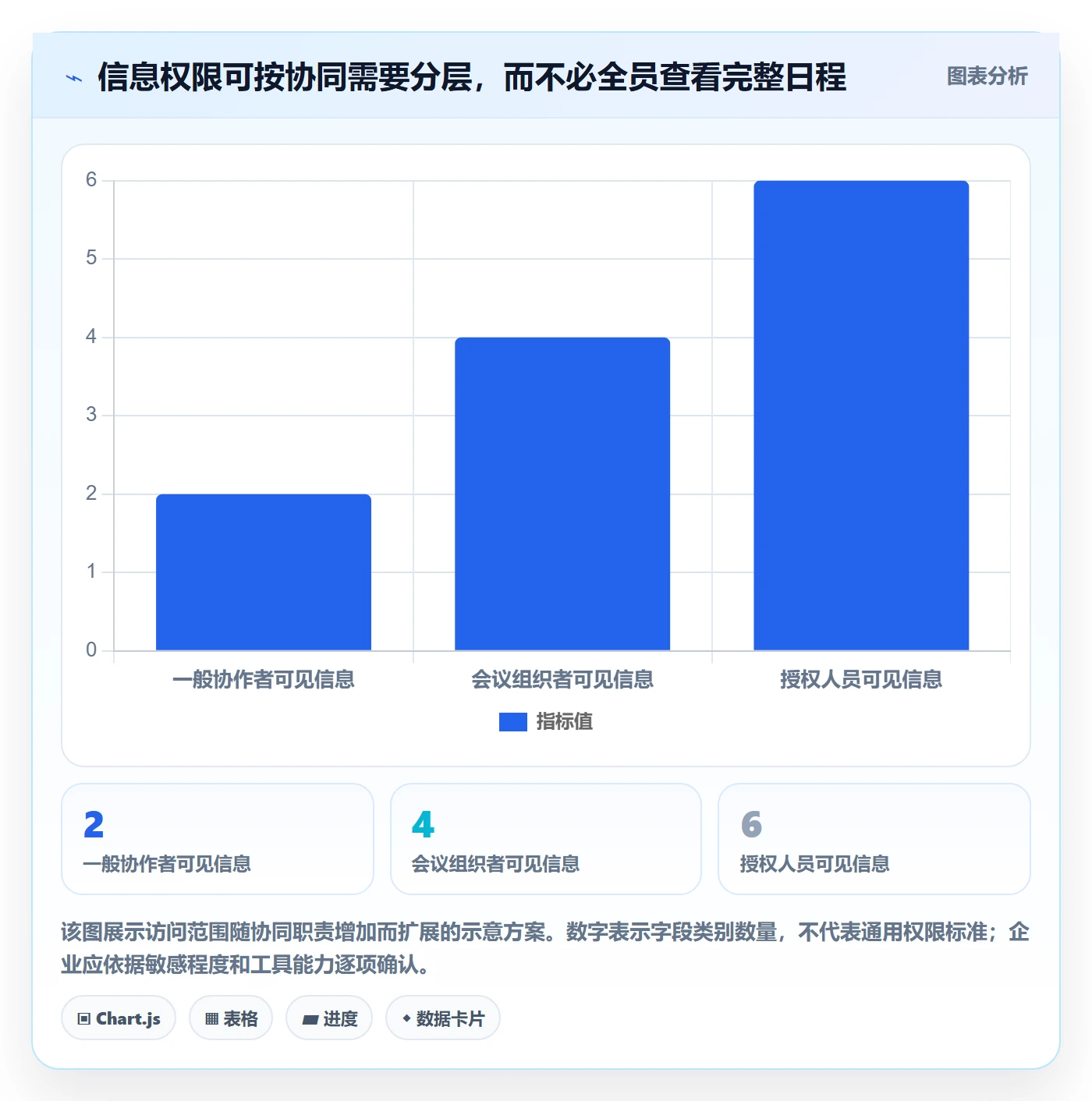Viewport: 1092px width, 1101px height.
Task: Click the y-axis tick label 6
Action: (x=91, y=180)
